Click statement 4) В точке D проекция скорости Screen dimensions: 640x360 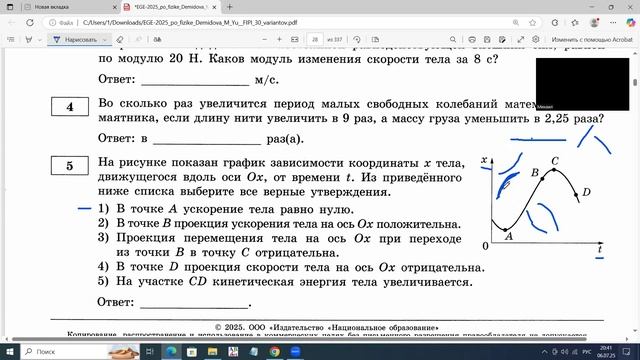[x=291, y=268]
